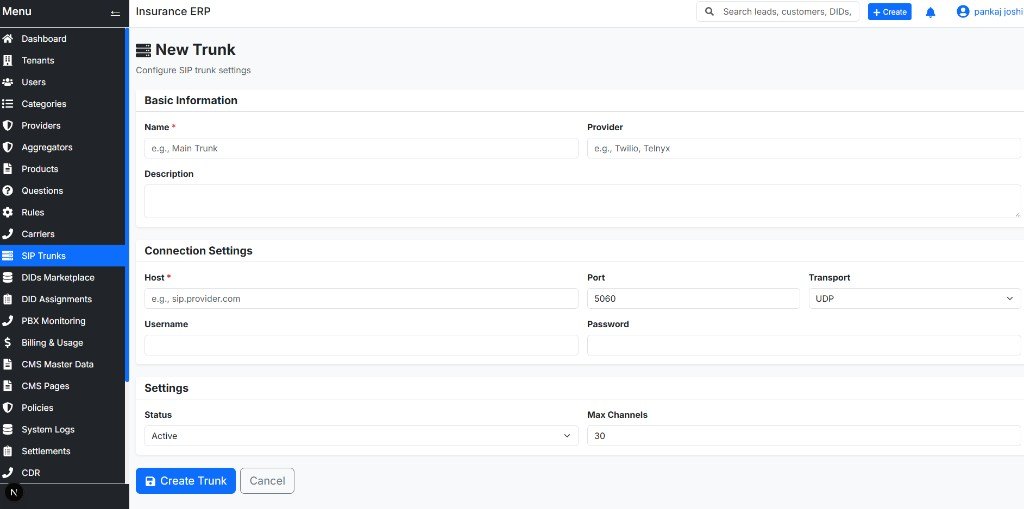Open the Status Active dropdown
The width and height of the screenshot is (1024, 509).
361,436
